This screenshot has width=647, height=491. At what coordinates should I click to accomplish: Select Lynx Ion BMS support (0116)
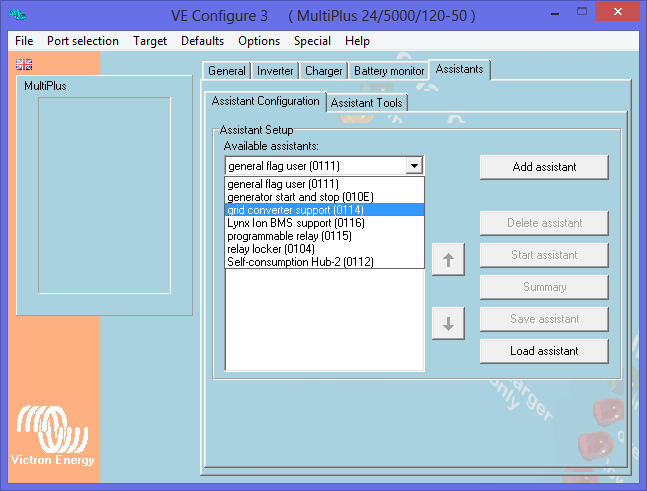pos(295,223)
